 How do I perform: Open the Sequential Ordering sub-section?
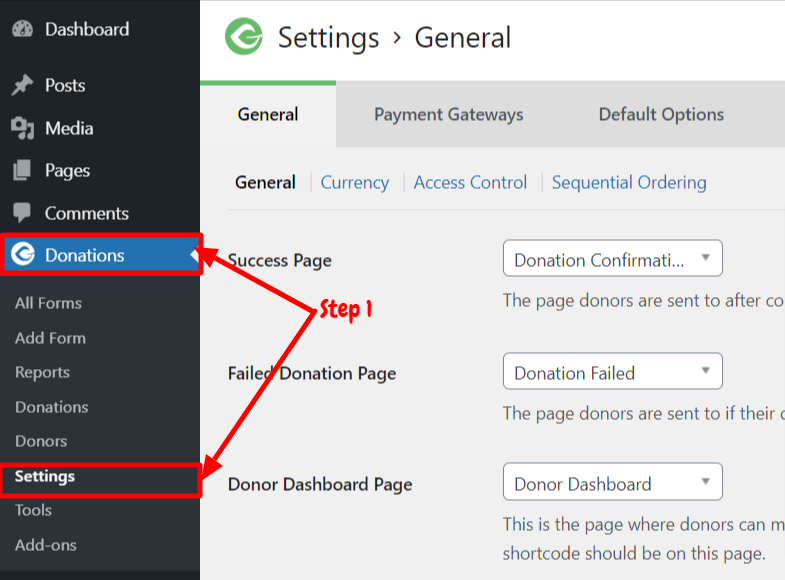click(629, 182)
